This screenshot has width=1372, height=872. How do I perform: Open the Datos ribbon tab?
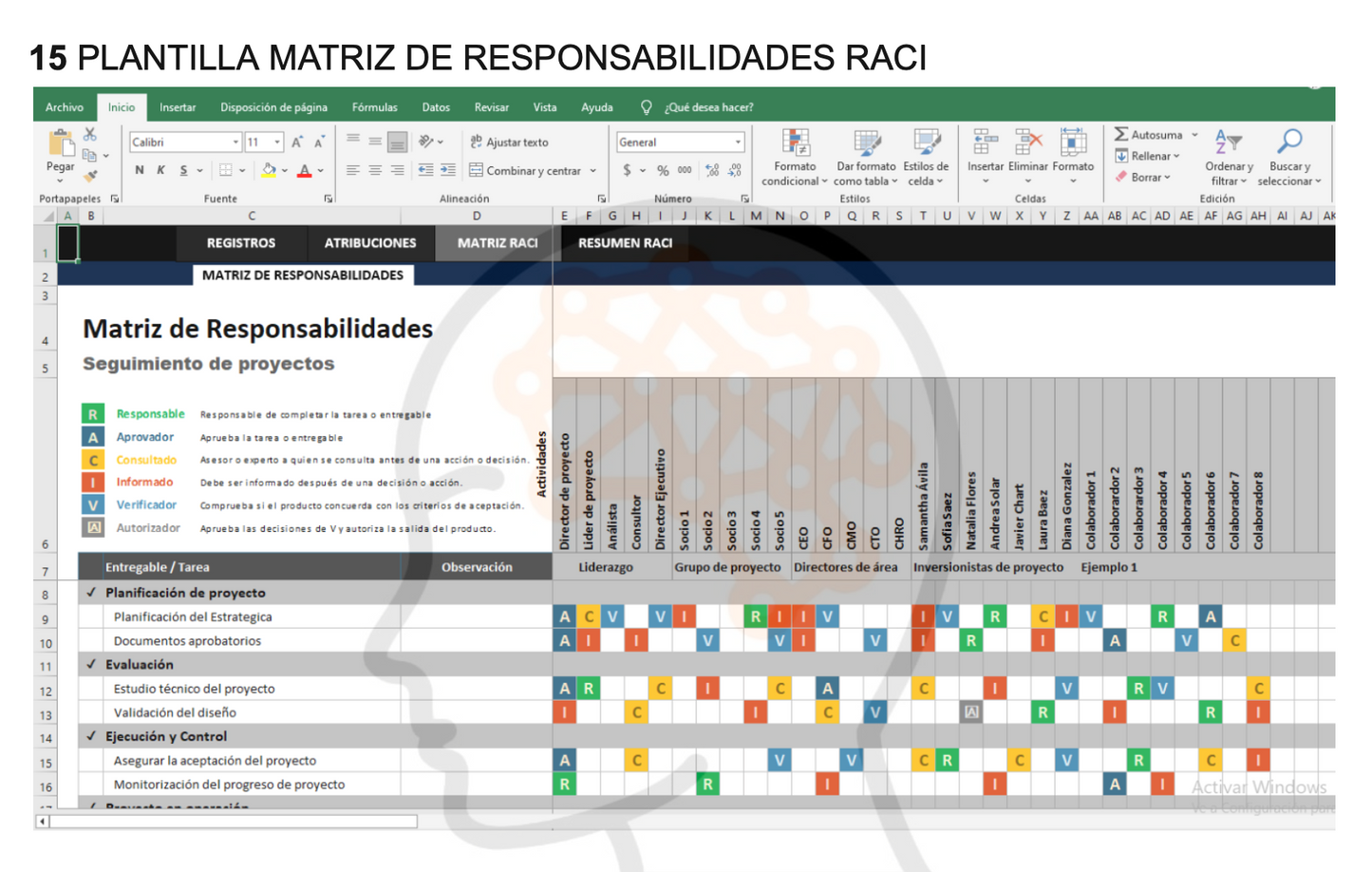pyautogui.click(x=436, y=107)
